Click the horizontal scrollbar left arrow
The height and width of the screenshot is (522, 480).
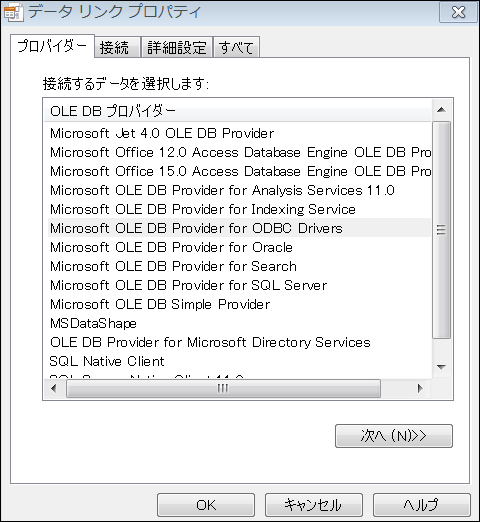pos(54,388)
